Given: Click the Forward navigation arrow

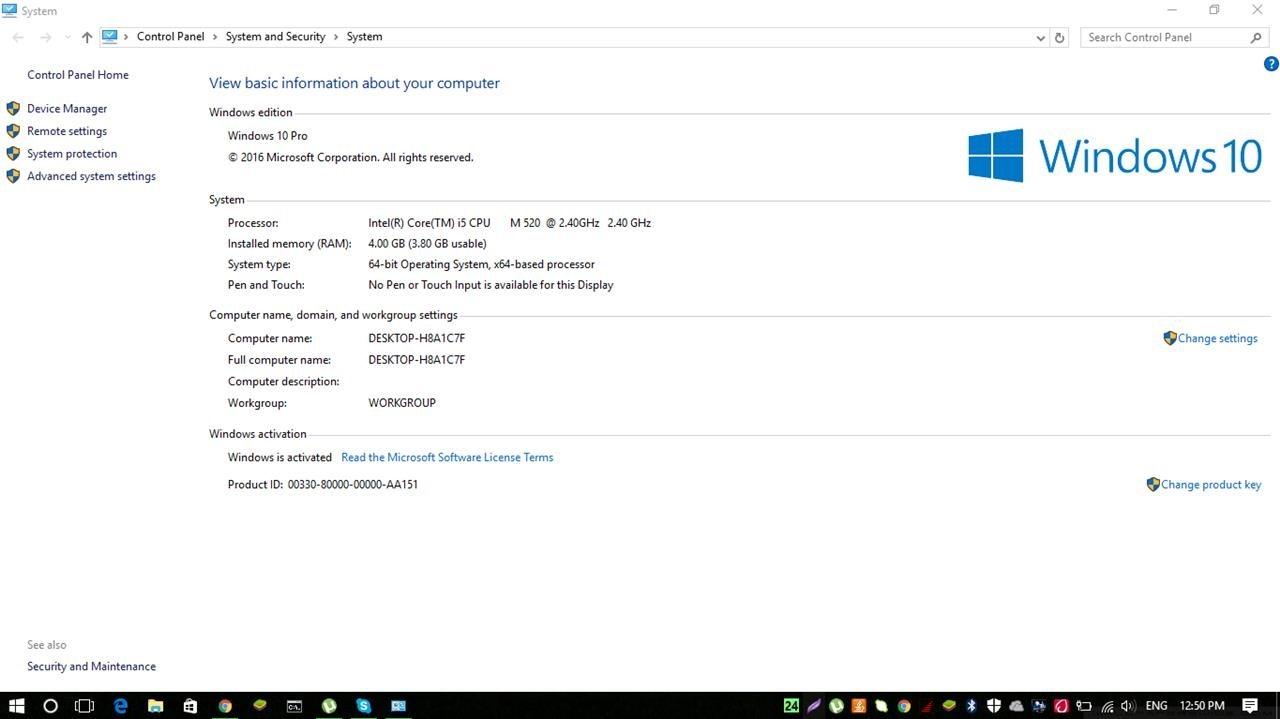Looking at the screenshot, I should (45, 37).
